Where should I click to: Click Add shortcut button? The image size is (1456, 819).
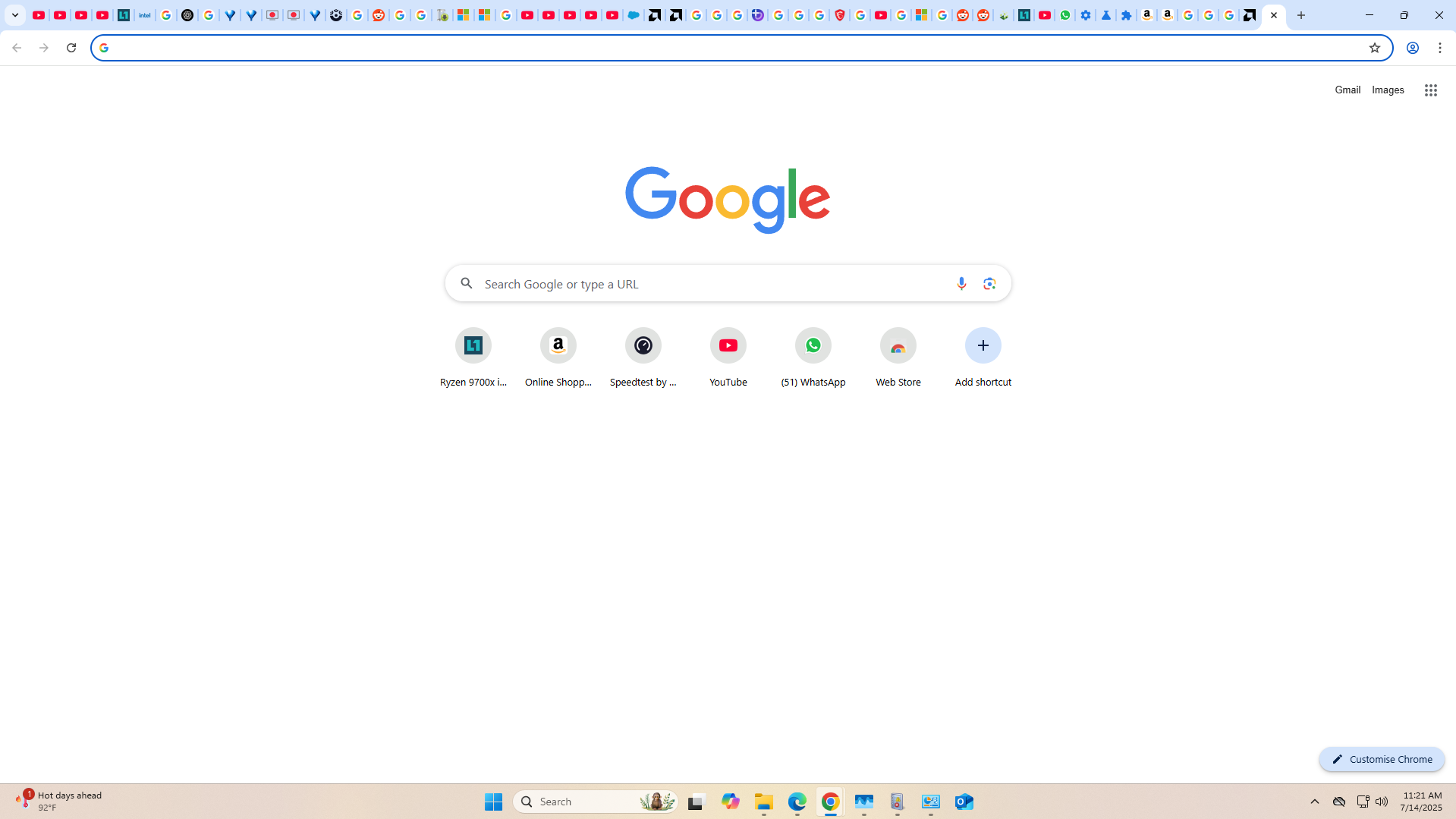[983, 358]
